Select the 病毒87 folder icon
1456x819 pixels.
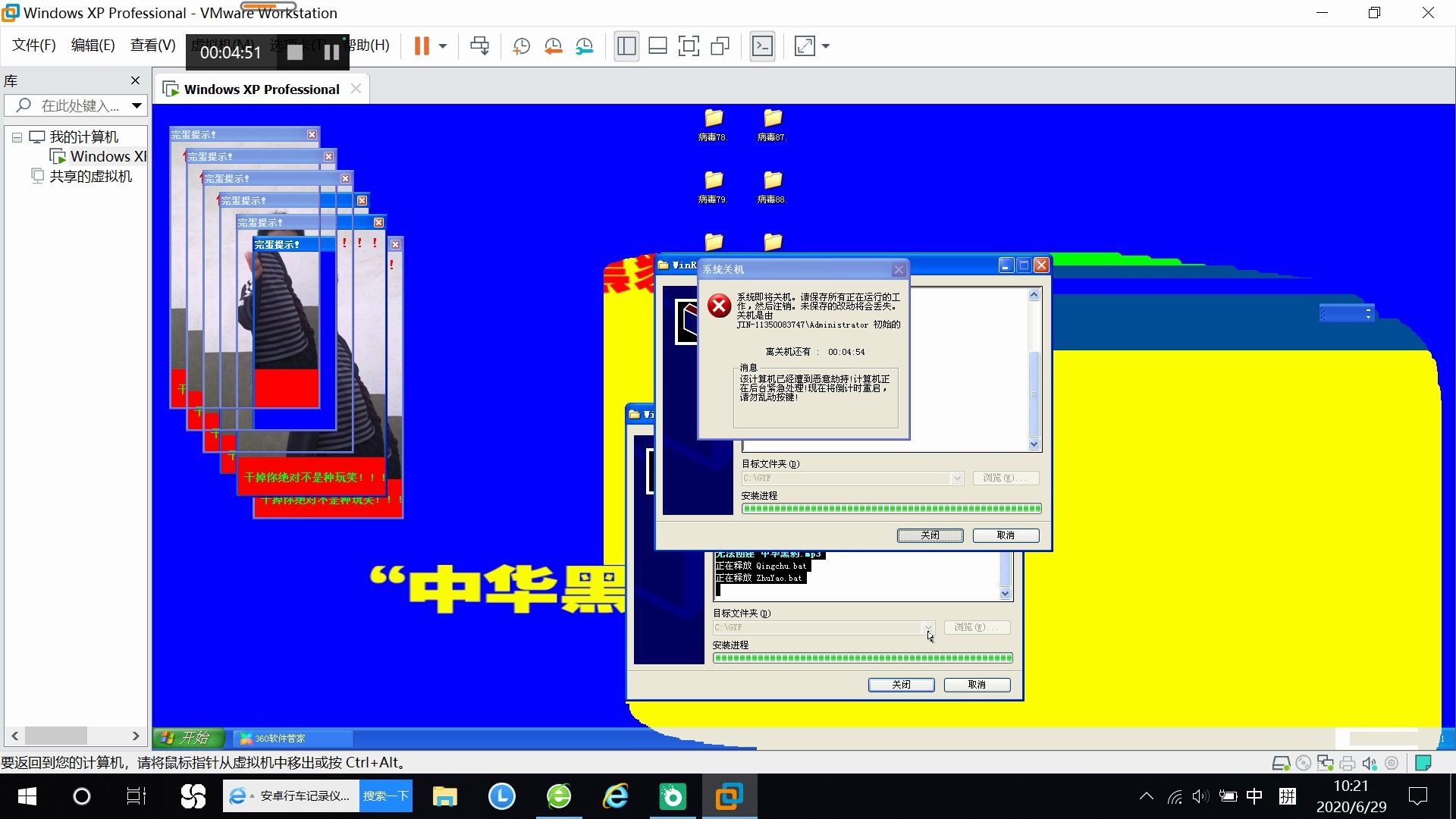point(772,125)
